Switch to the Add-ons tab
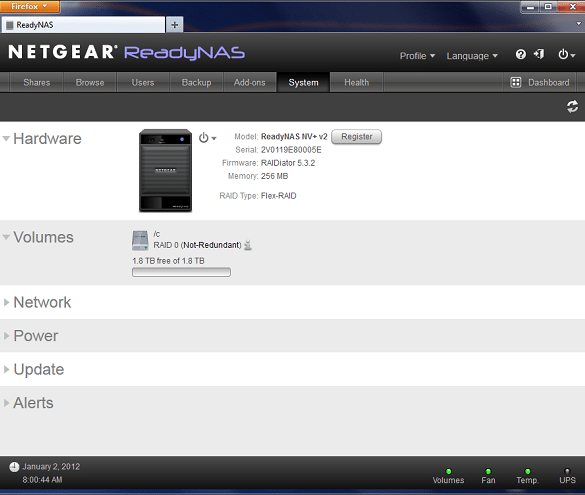 pyautogui.click(x=250, y=82)
